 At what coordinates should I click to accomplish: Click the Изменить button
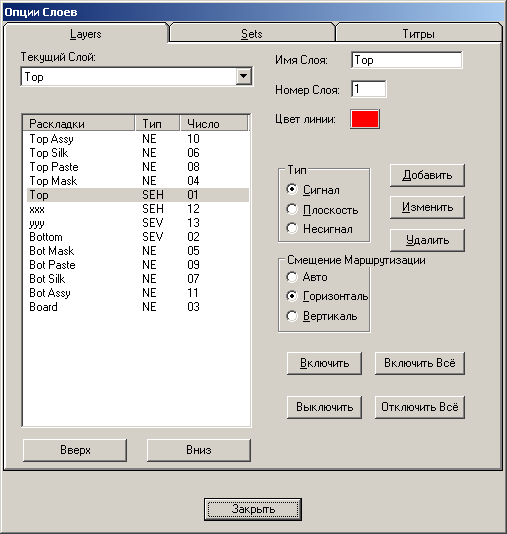coord(427,207)
